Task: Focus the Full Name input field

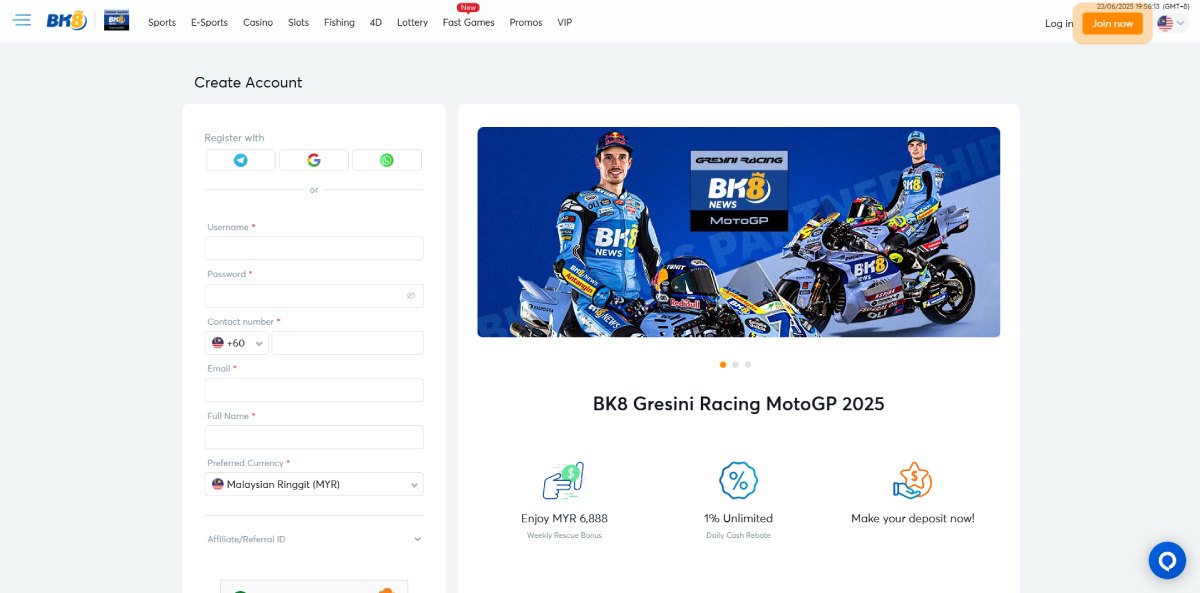Action: click(x=314, y=437)
